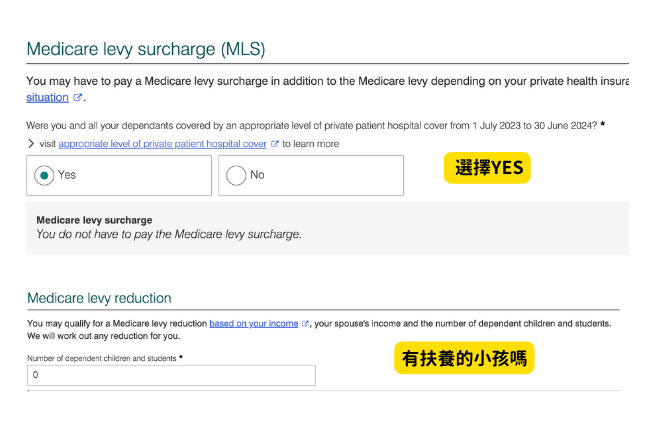650x429 pixels.
Task: Click external link icon after "based on your income"
Action: tap(306, 324)
